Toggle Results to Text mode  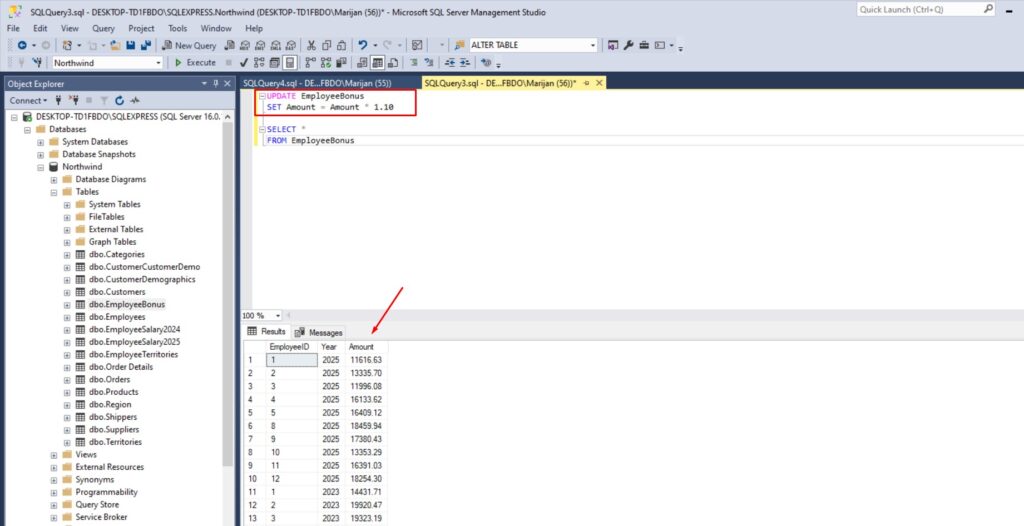point(362,63)
